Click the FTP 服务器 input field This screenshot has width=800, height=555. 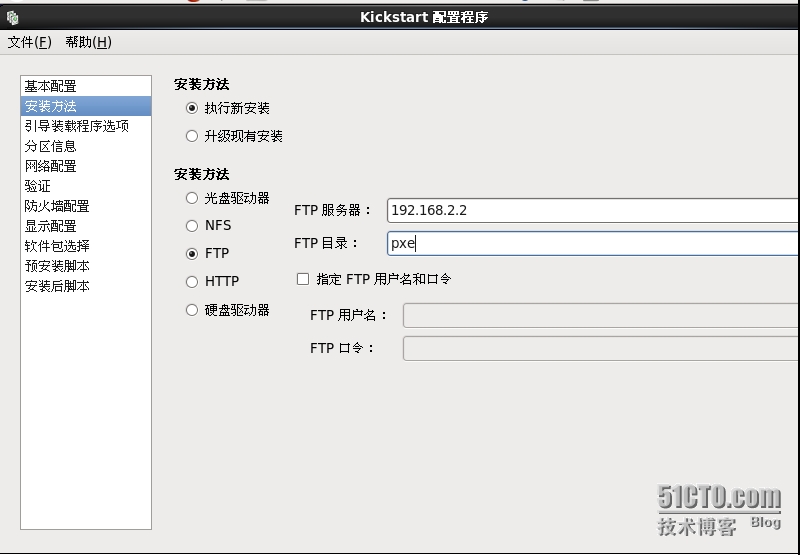pos(593,211)
